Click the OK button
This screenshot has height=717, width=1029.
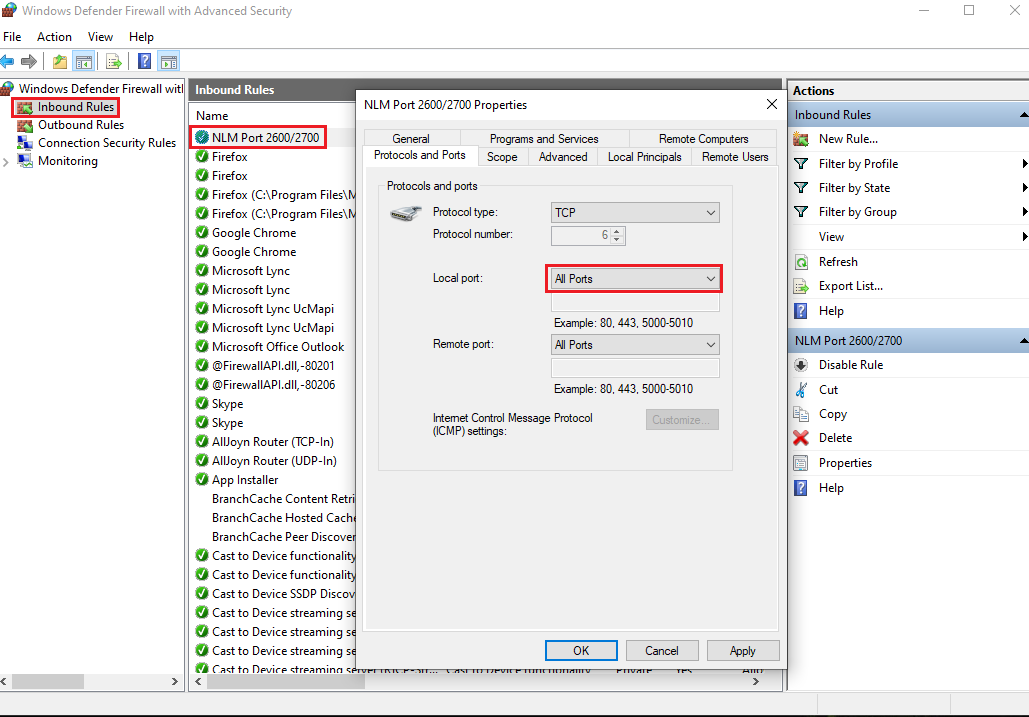[581, 651]
